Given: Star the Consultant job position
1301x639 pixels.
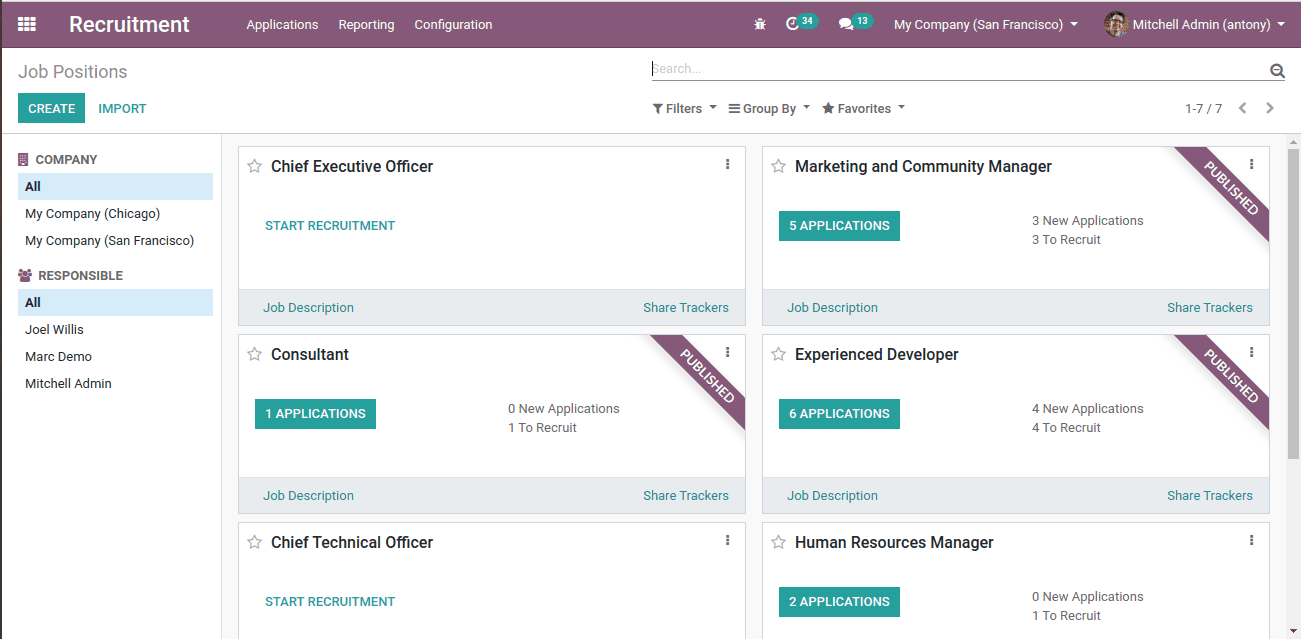Looking at the screenshot, I should click(x=255, y=354).
